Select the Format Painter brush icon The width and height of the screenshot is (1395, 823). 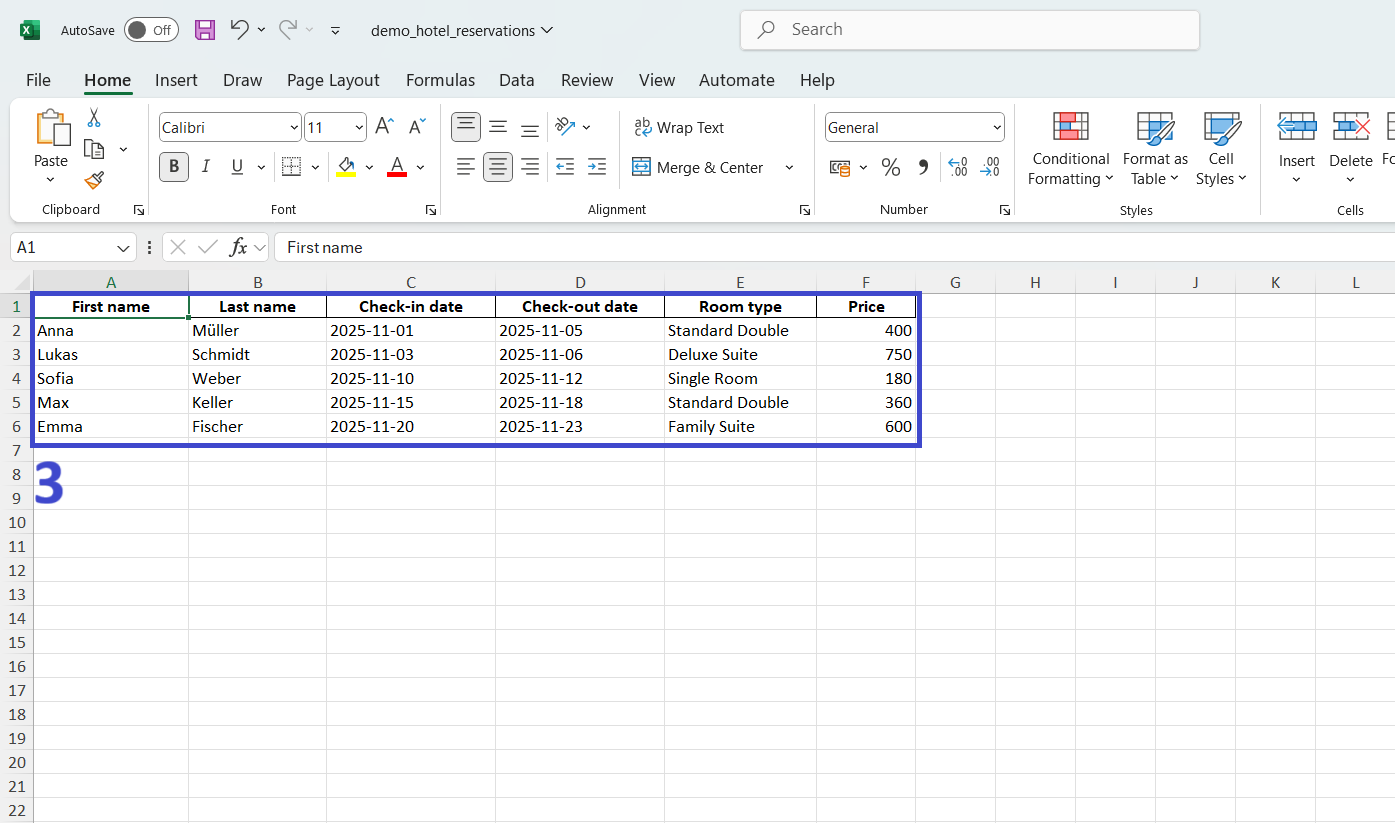coord(94,180)
